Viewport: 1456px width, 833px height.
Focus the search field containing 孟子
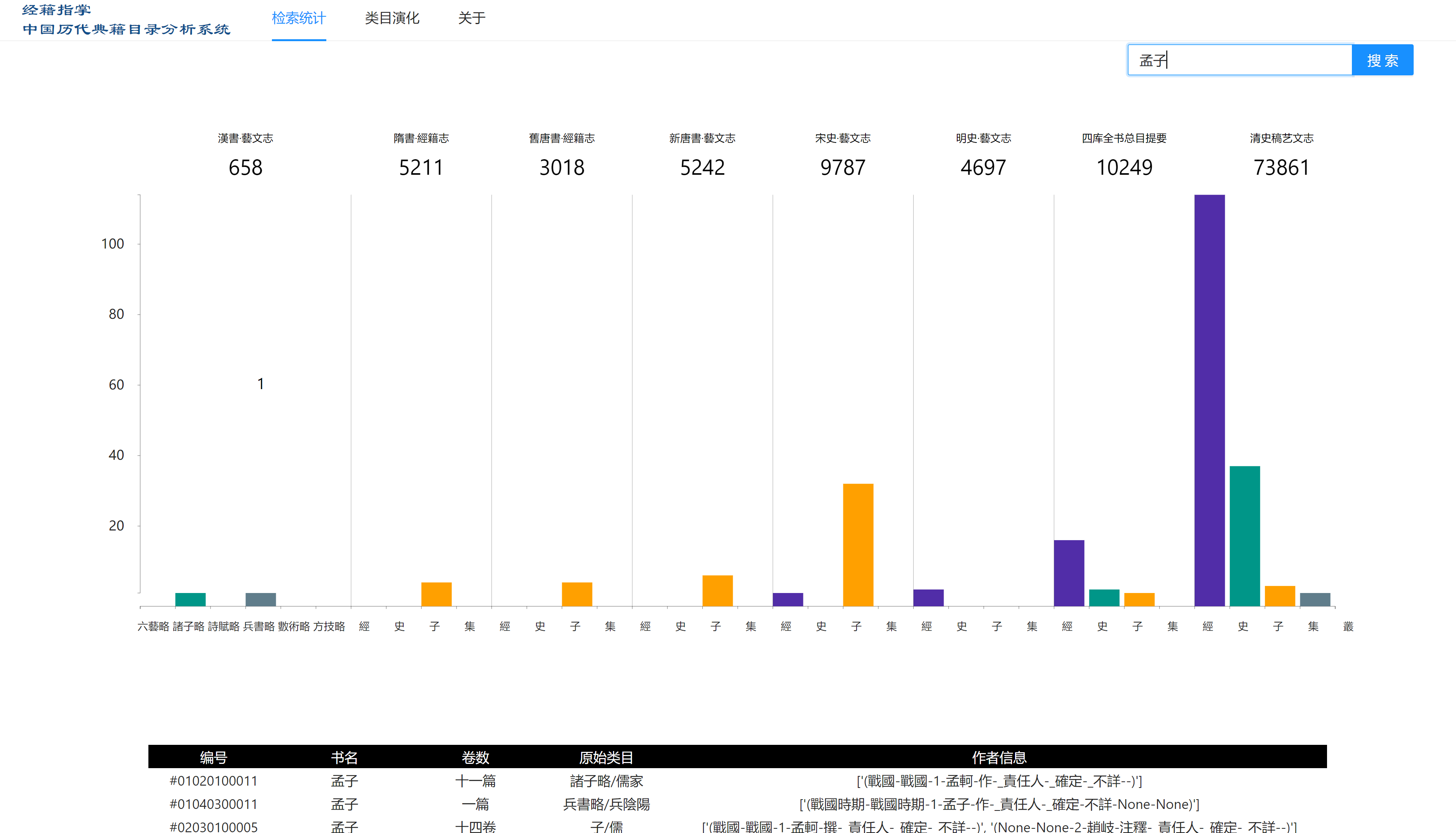(x=1239, y=60)
